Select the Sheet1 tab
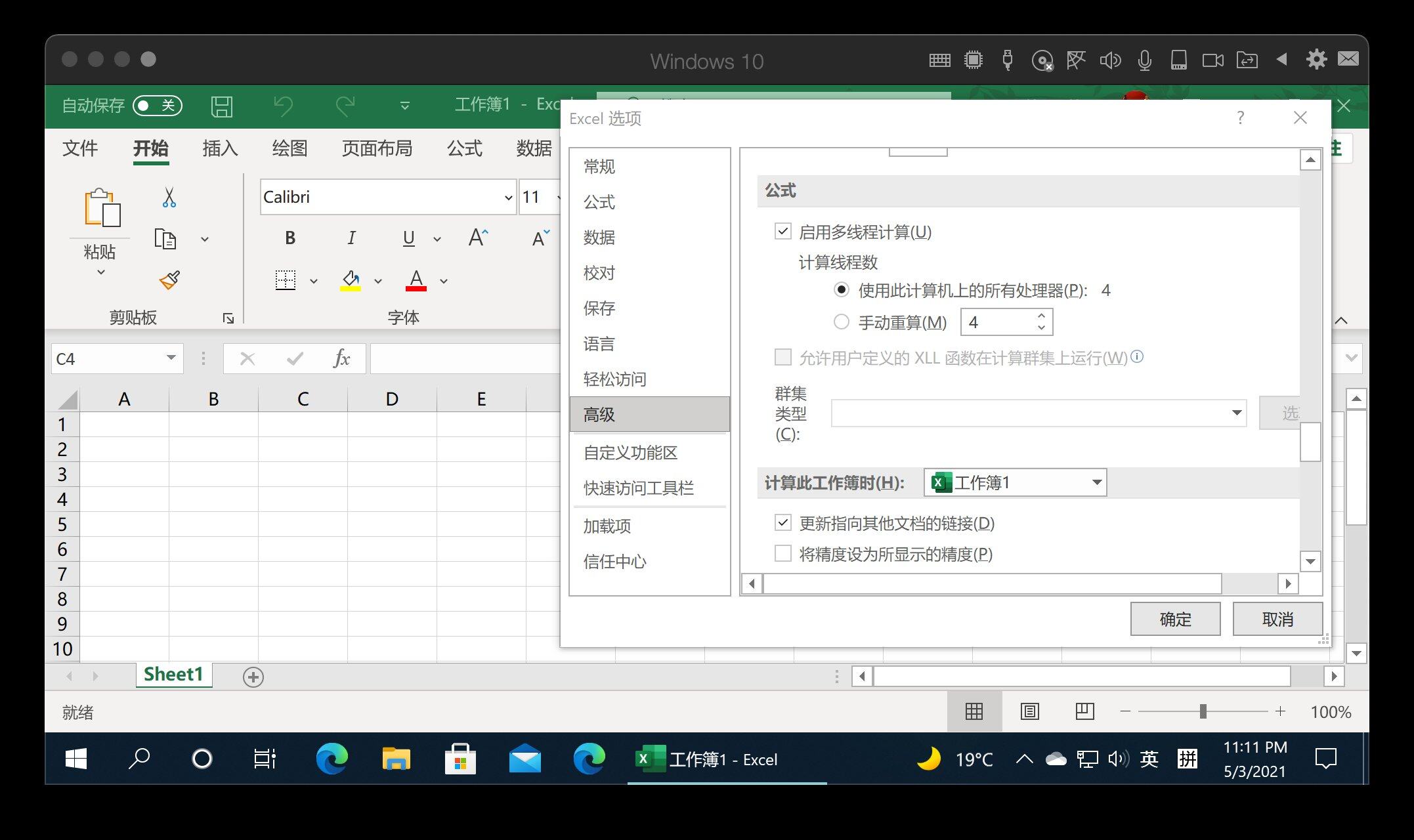1414x840 pixels. click(x=173, y=675)
